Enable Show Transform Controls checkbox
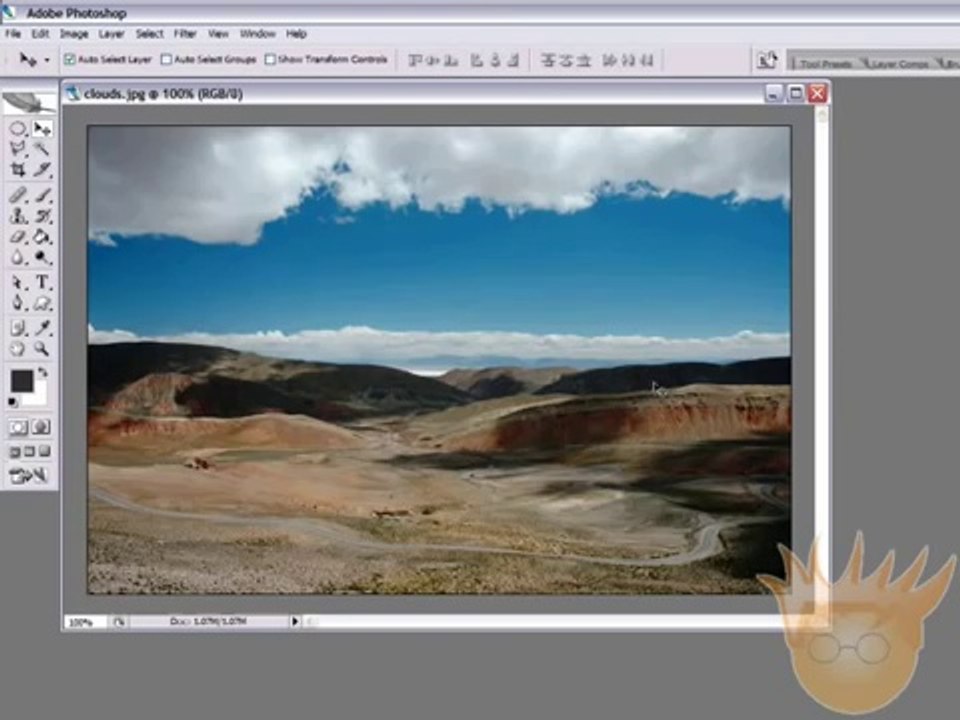The width and height of the screenshot is (960, 720). pos(270,59)
